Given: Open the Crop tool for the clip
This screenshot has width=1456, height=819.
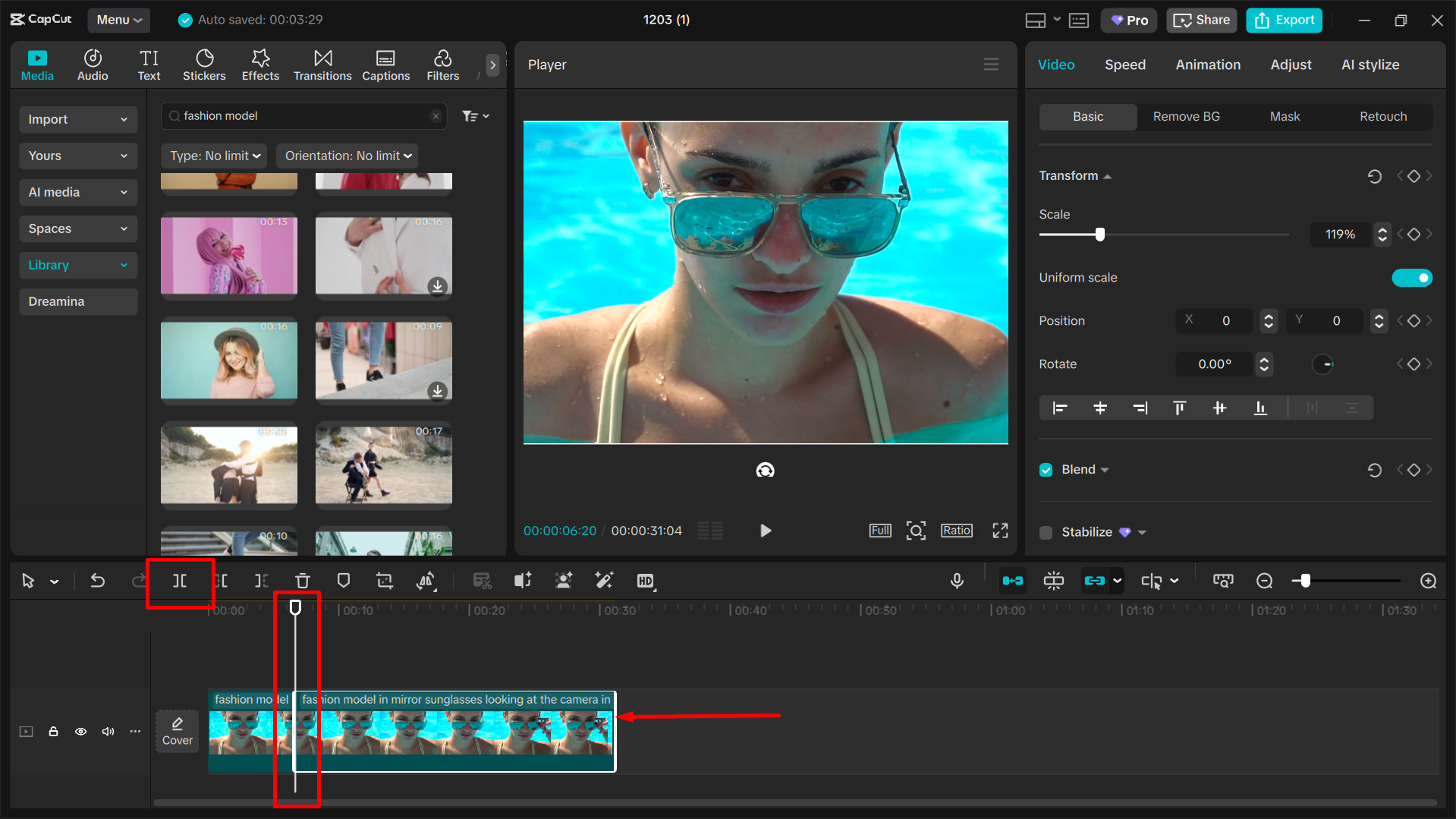Looking at the screenshot, I should pyautogui.click(x=384, y=581).
